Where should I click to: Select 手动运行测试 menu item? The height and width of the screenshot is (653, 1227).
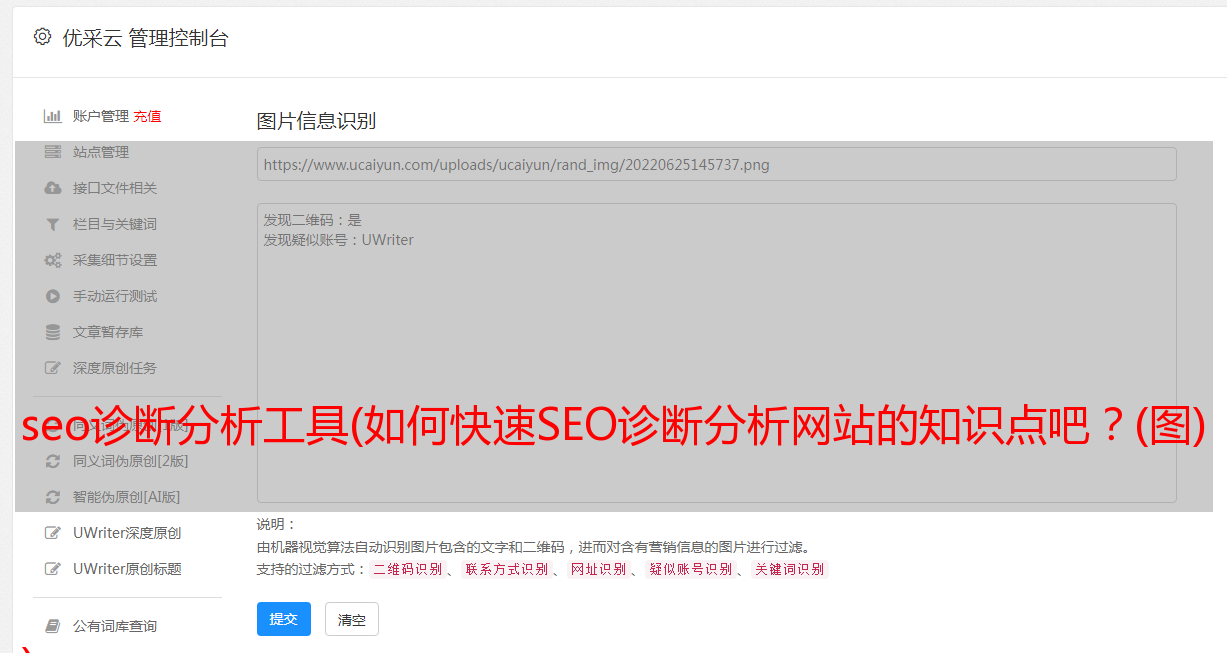[x=115, y=296]
